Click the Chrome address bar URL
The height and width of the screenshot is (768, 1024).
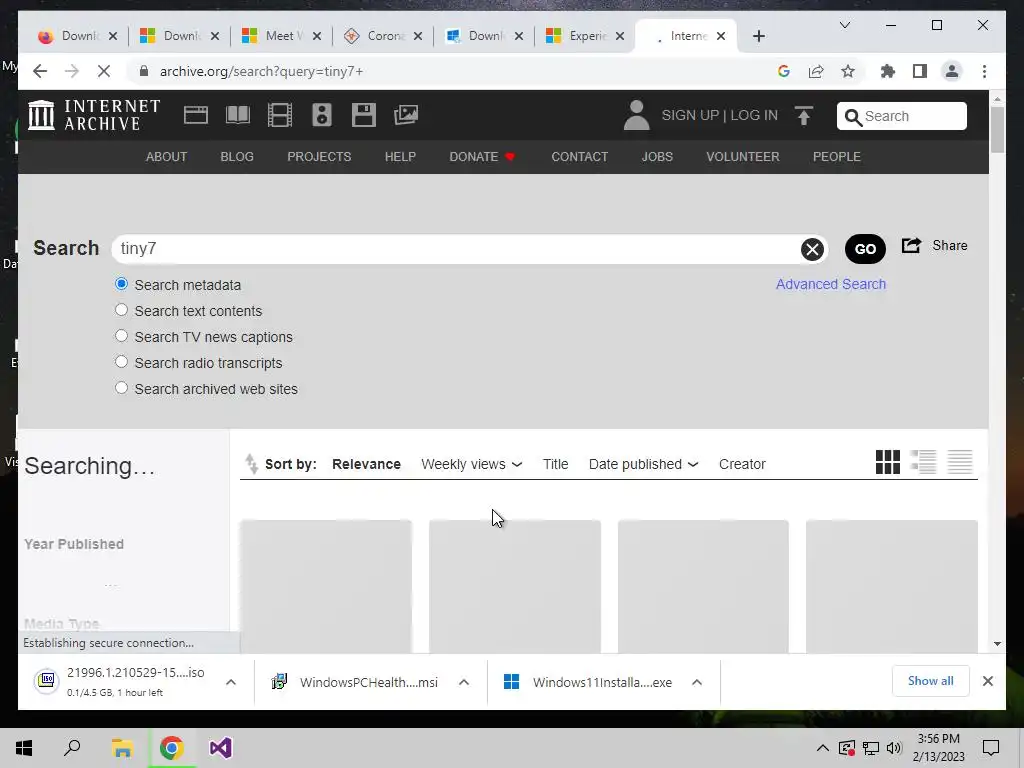pyautogui.click(x=261, y=71)
